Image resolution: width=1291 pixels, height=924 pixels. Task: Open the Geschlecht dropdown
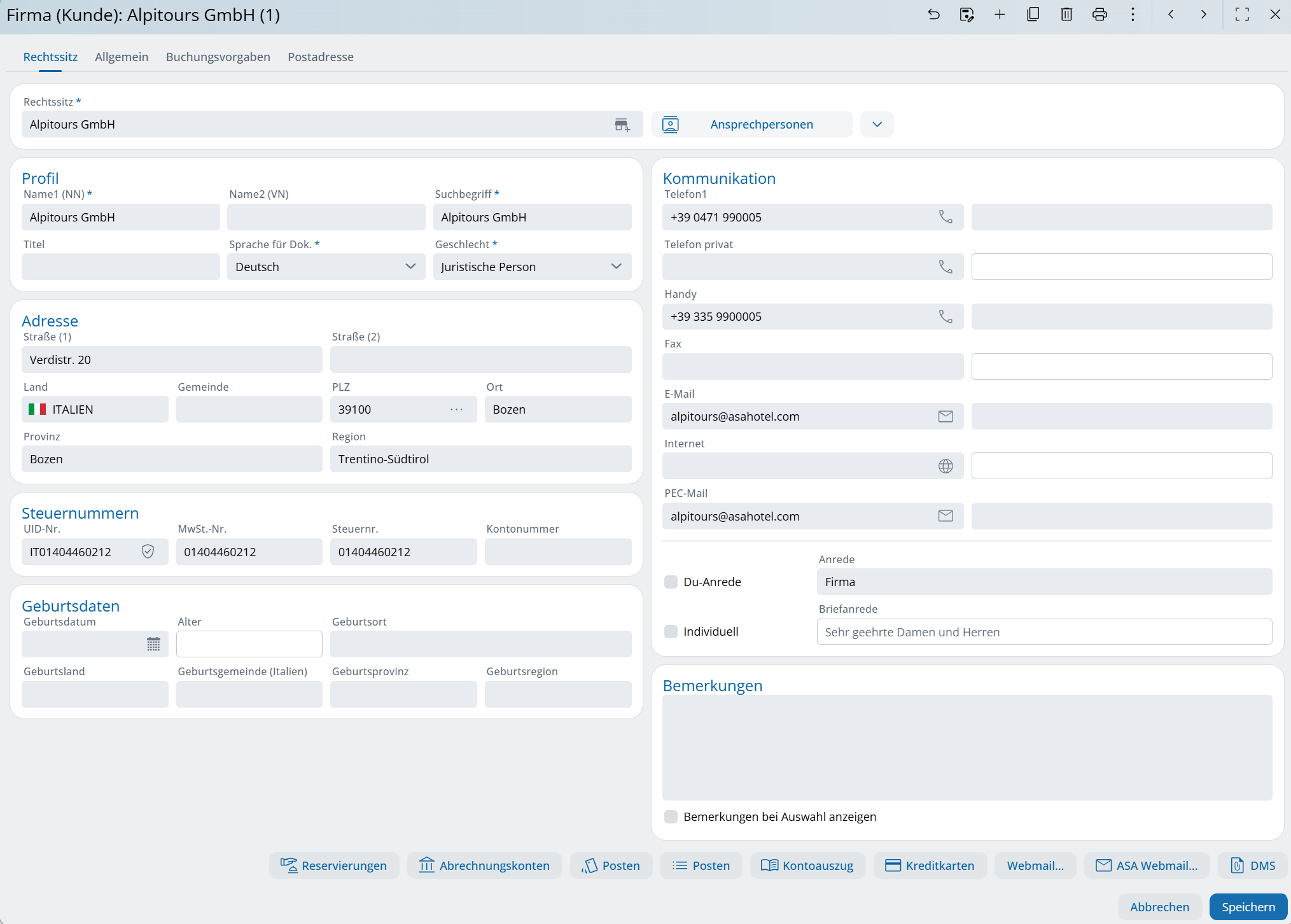point(532,267)
